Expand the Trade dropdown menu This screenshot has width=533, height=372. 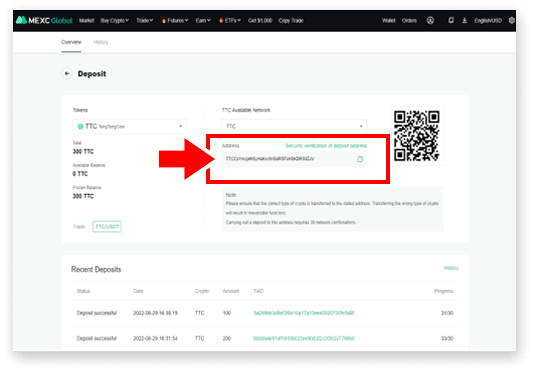(144, 21)
